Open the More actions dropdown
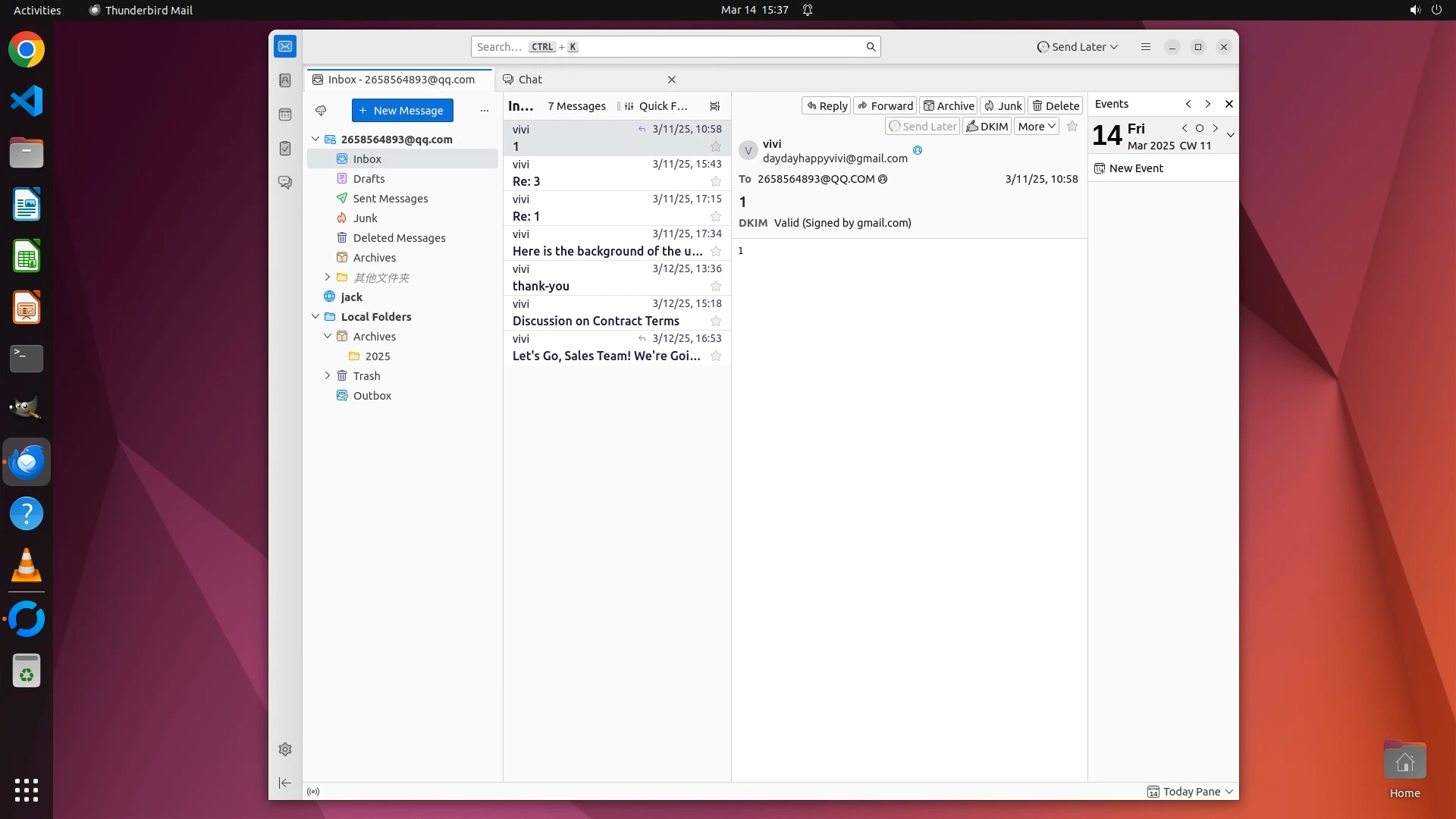The width and height of the screenshot is (1456, 819). [x=1036, y=127]
